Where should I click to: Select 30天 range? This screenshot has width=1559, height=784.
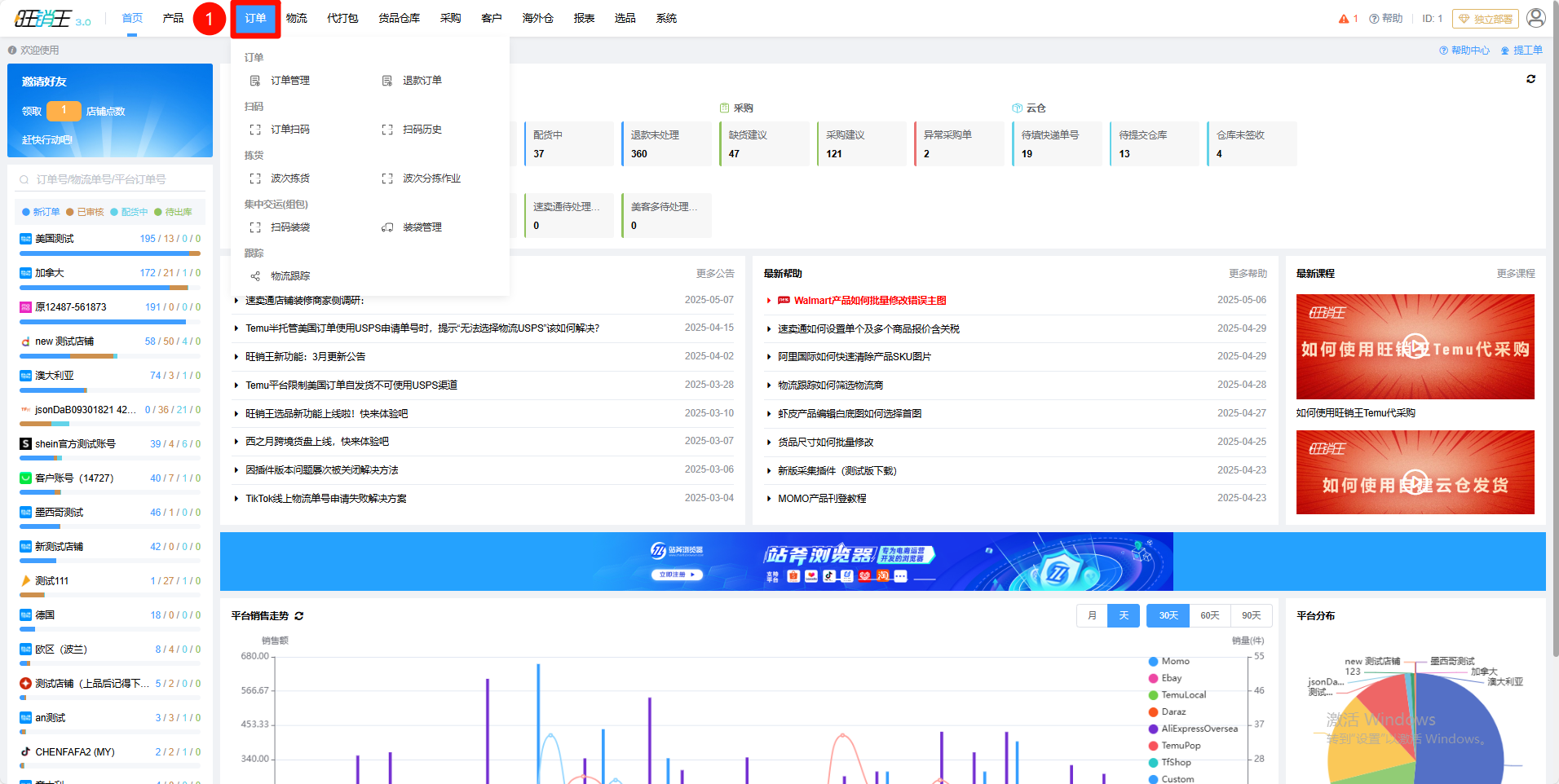click(1168, 615)
